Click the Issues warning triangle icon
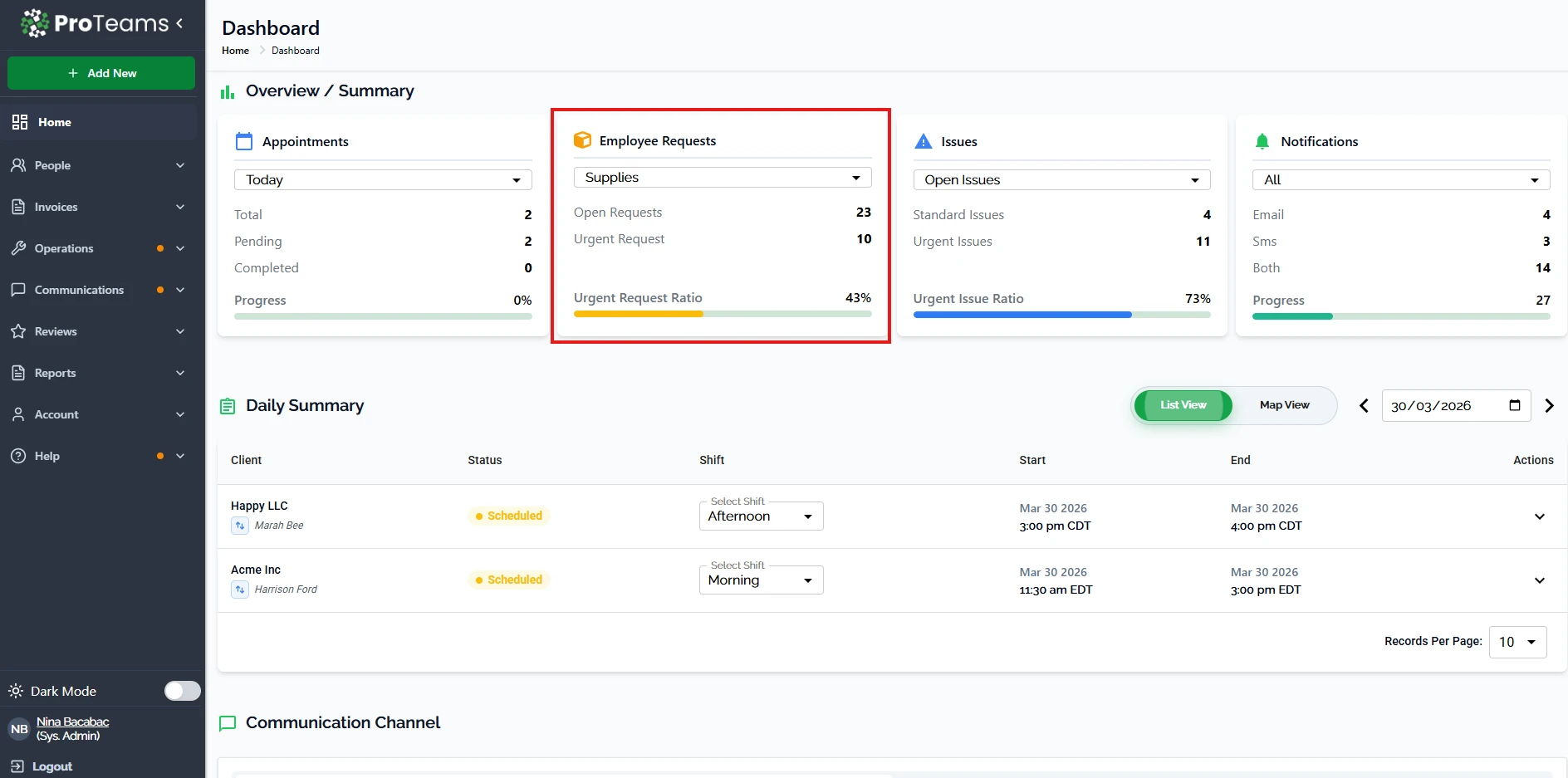Viewport: 1568px width, 778px height. pyautogui.click(x=923, y=141)
